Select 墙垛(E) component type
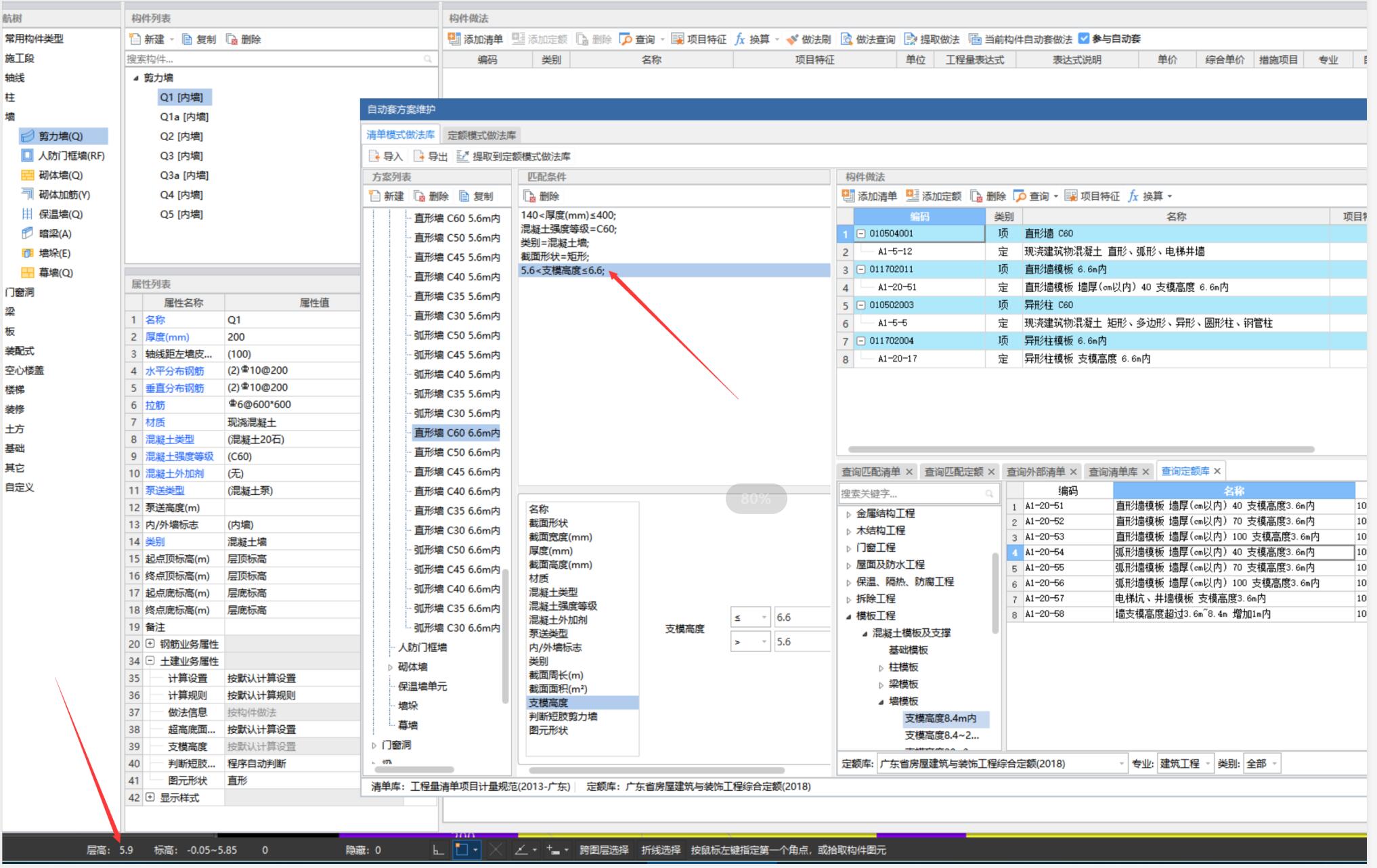 [54, 253]
